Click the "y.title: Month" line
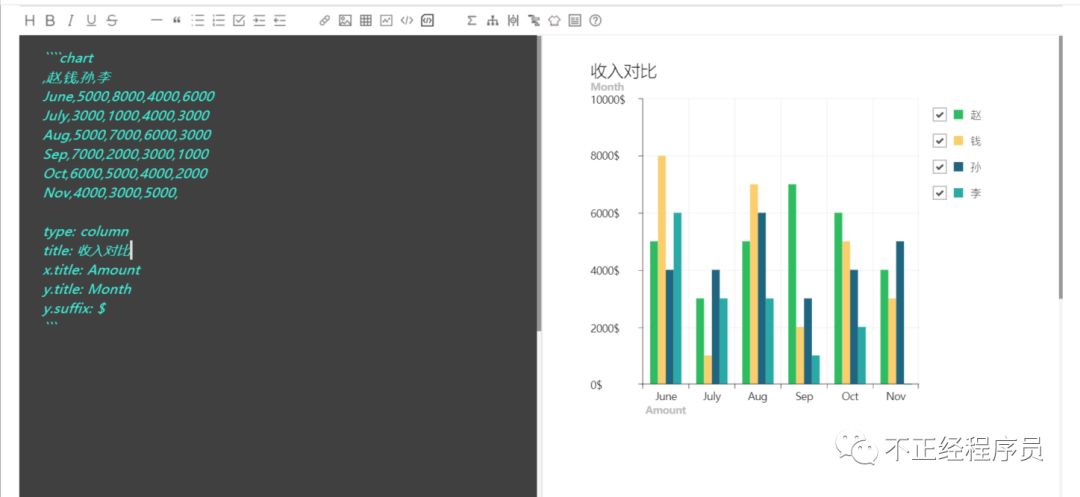The image size is (1080, 497). [x=87, y=289]
